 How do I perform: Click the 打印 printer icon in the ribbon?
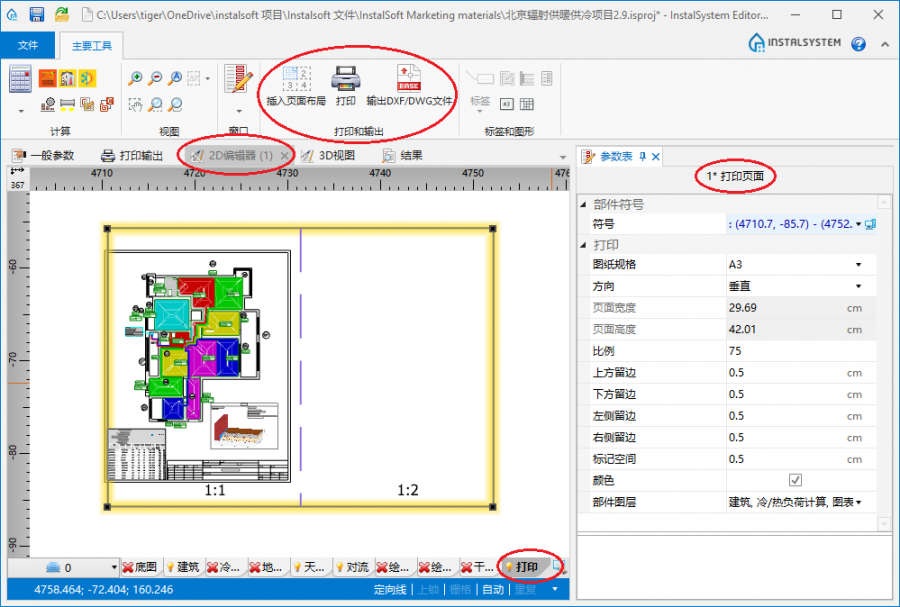point(346,80)
